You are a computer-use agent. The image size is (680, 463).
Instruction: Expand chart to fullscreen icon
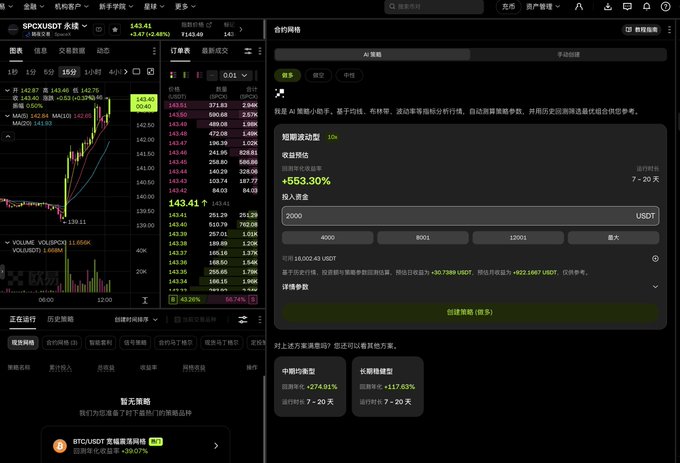[x=150, y=72]
